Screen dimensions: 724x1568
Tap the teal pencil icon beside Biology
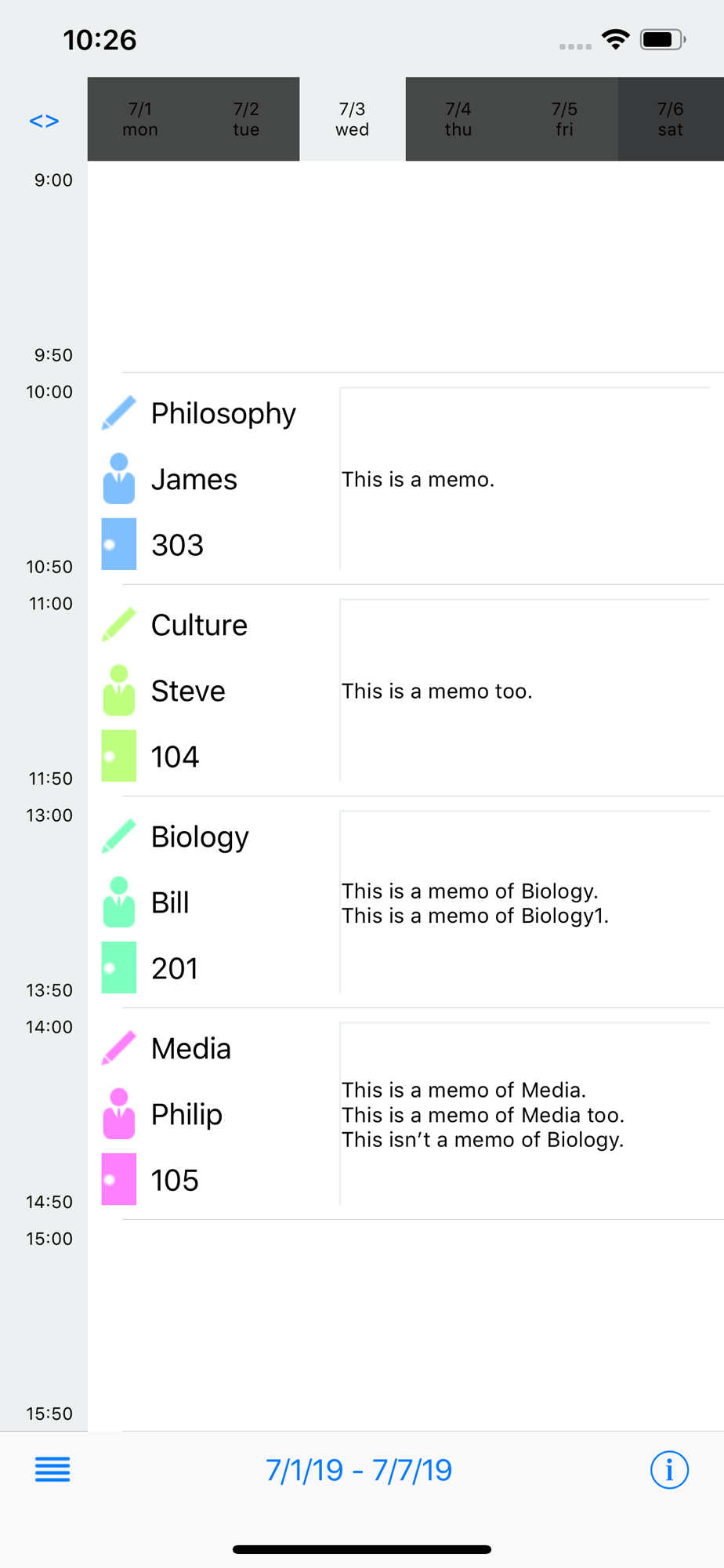[119, 837]
